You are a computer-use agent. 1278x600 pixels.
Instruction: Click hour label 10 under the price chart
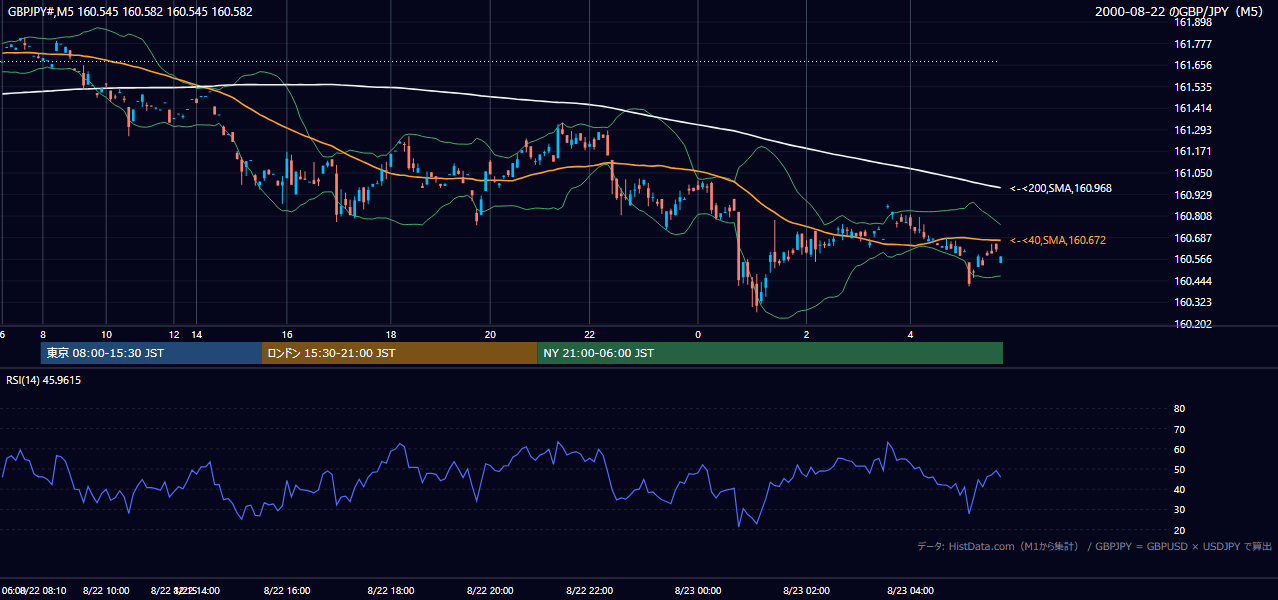(x=106, y=334)
